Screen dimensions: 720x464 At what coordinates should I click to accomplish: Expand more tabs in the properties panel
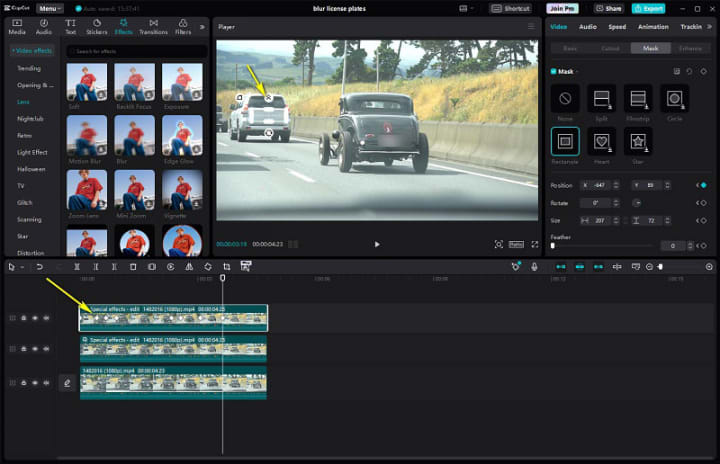click(x=711, y=27)
